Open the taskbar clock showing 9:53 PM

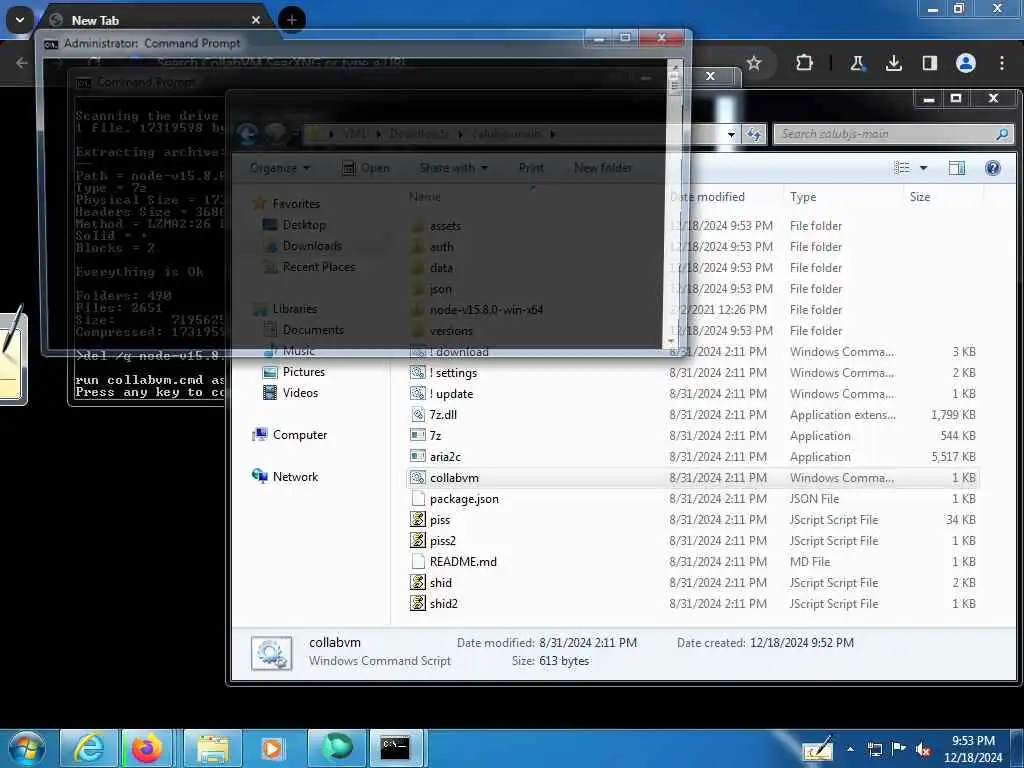point(973,749)
